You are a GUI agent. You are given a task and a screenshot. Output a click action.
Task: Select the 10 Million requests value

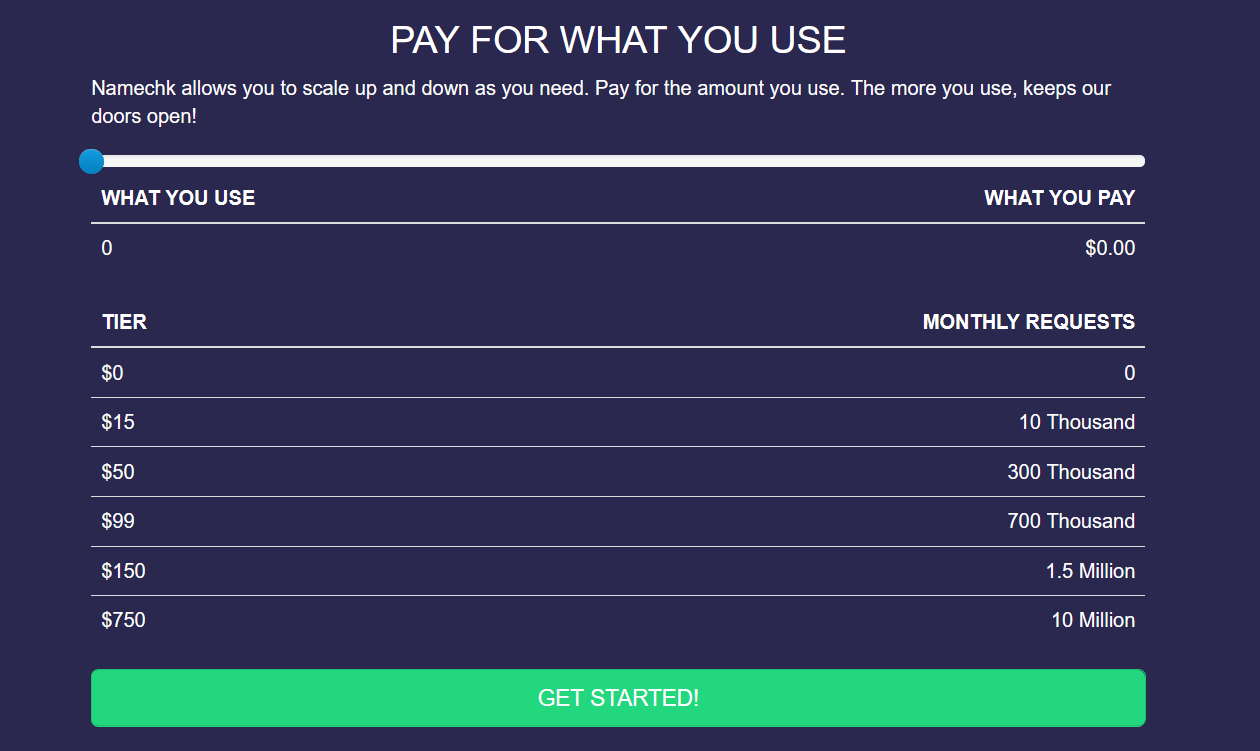[1092, 620]
